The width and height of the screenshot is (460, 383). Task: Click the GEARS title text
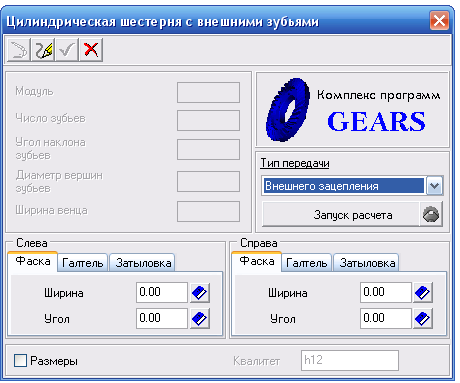(x=376, y=121)
